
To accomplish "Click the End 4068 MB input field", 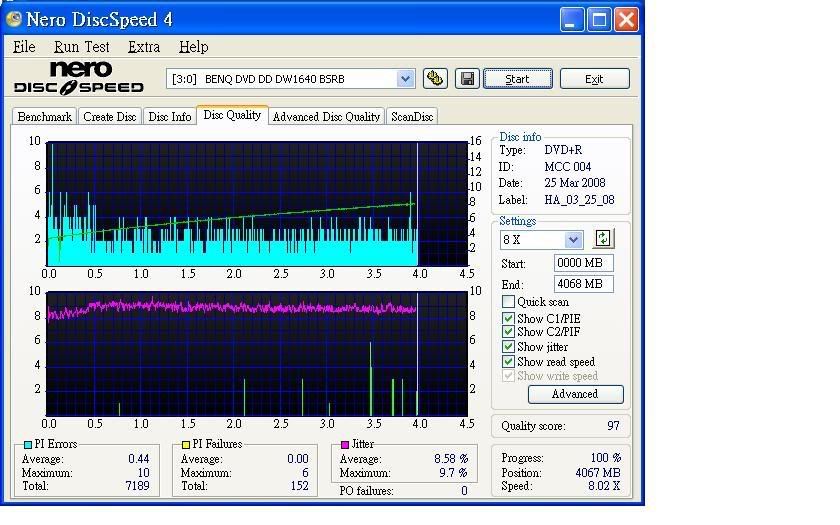I will point(583,284).
